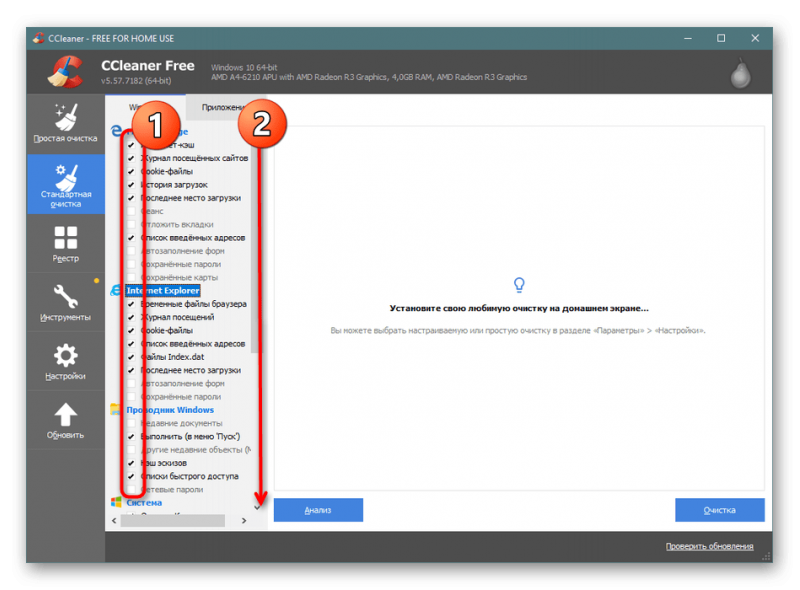Click the horizontal scrollbar left arrow
The width and height of the screenshot is (800, 590).
click(x=114, y=521)
